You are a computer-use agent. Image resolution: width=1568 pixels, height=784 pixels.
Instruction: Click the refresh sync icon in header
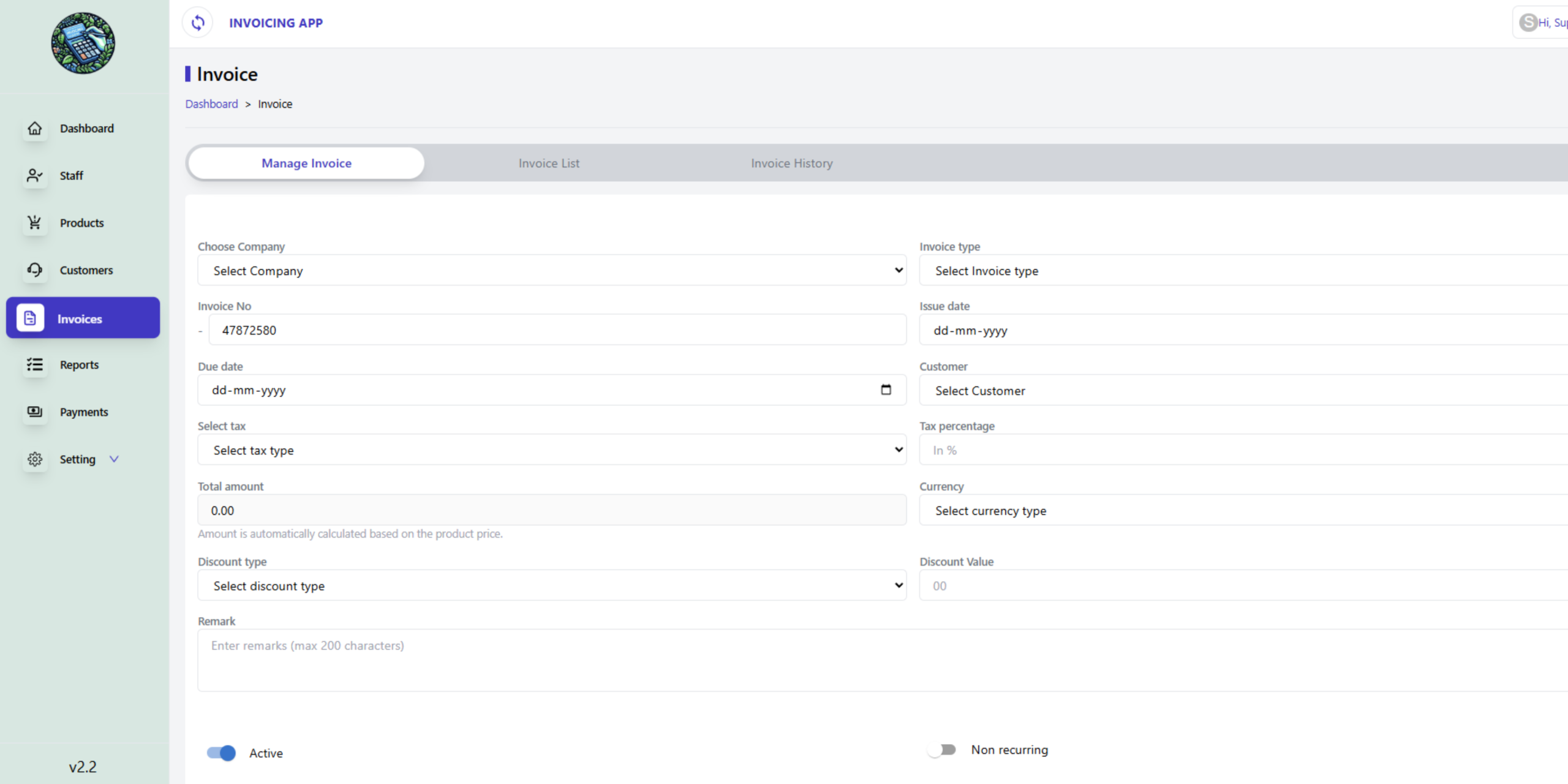(197, 23)
